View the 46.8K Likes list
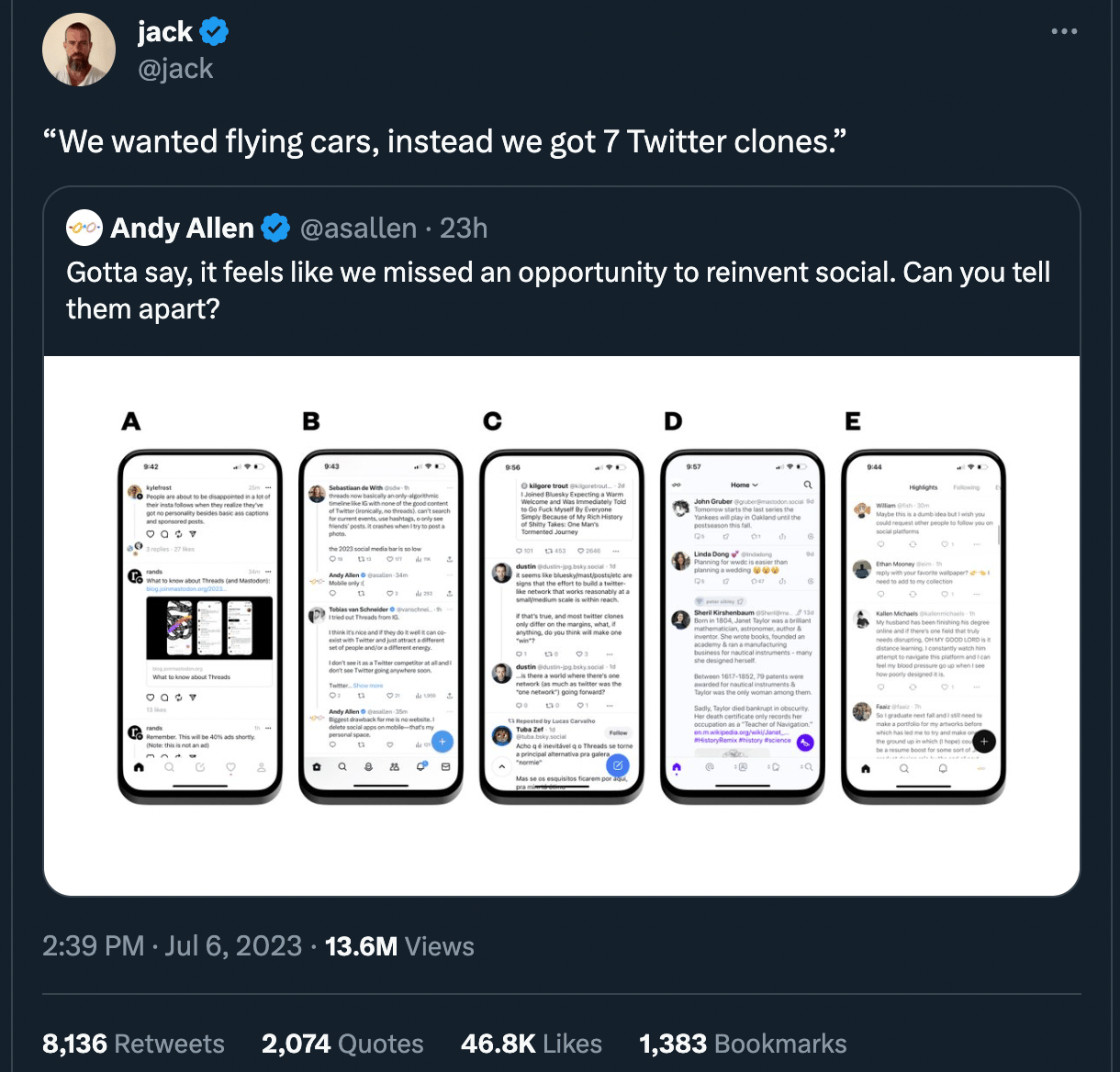The height and width of the screenshot is (1072, 1120). click(532, 1044)
